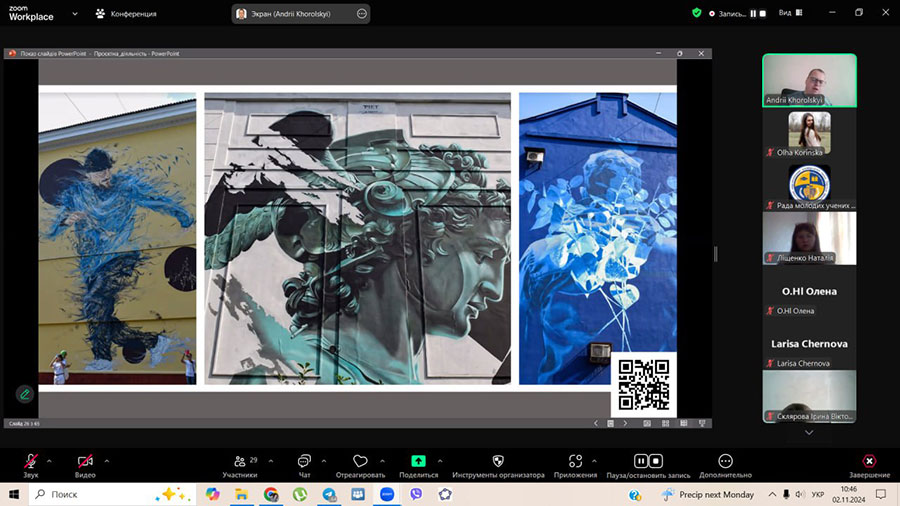
Task: Switch to reading view icon in PowerPoint
Action: coord(684,423)
